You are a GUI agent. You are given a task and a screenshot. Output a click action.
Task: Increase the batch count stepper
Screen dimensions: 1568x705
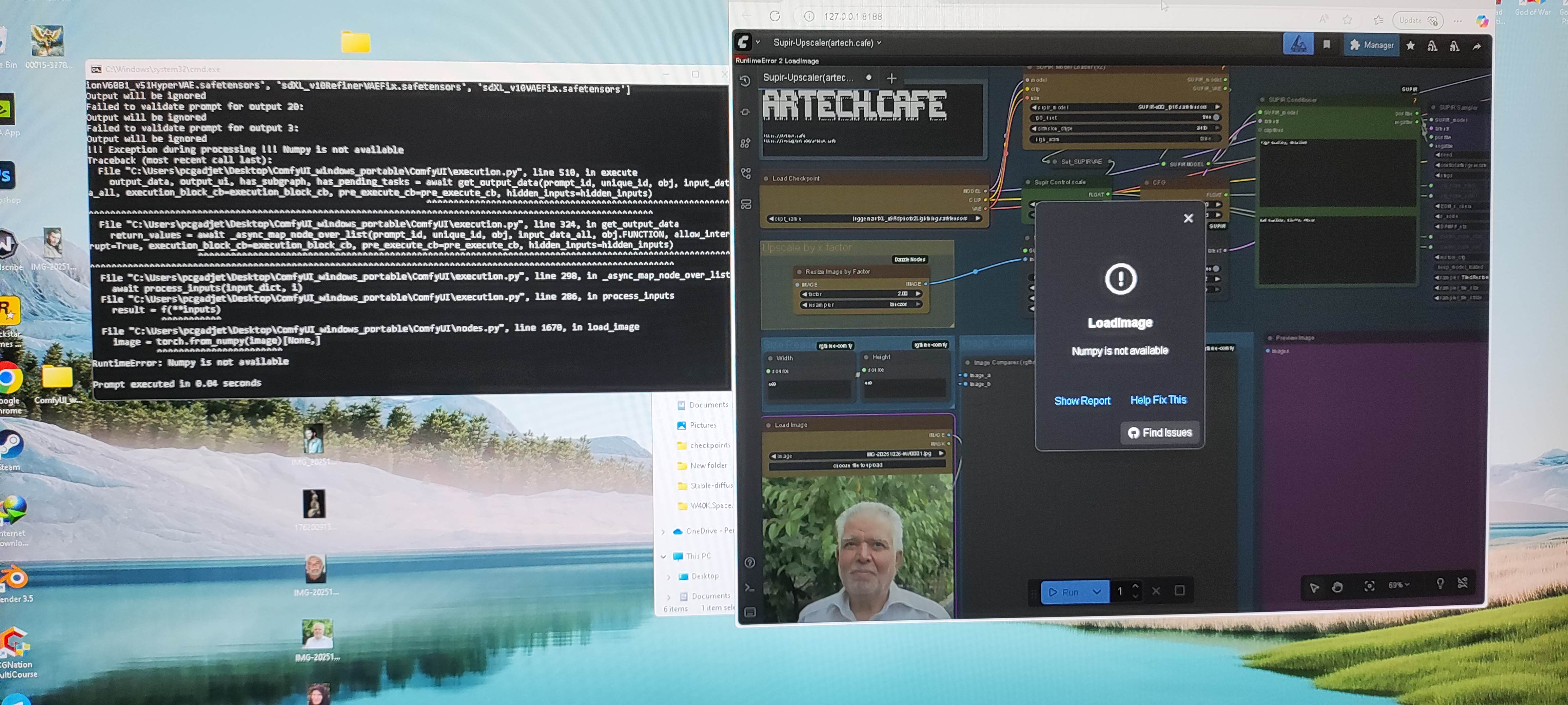pyautogui.click(x=1135, y=586)
